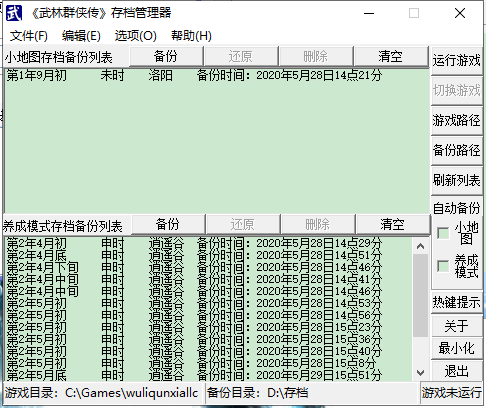This screenshot has height=408, width=486.
Task: Click 清空 button for 小地图存档备份列表
Action: point(391,56)
